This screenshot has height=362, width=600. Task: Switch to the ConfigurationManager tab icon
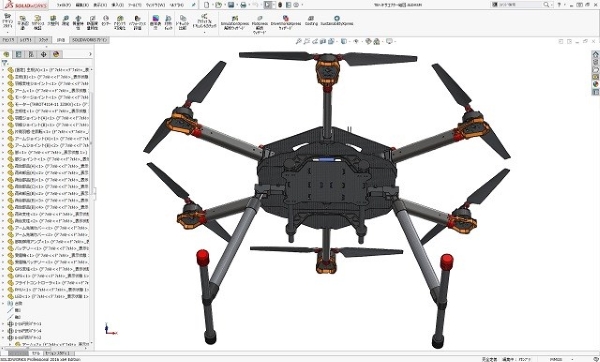tap(31, 54)
